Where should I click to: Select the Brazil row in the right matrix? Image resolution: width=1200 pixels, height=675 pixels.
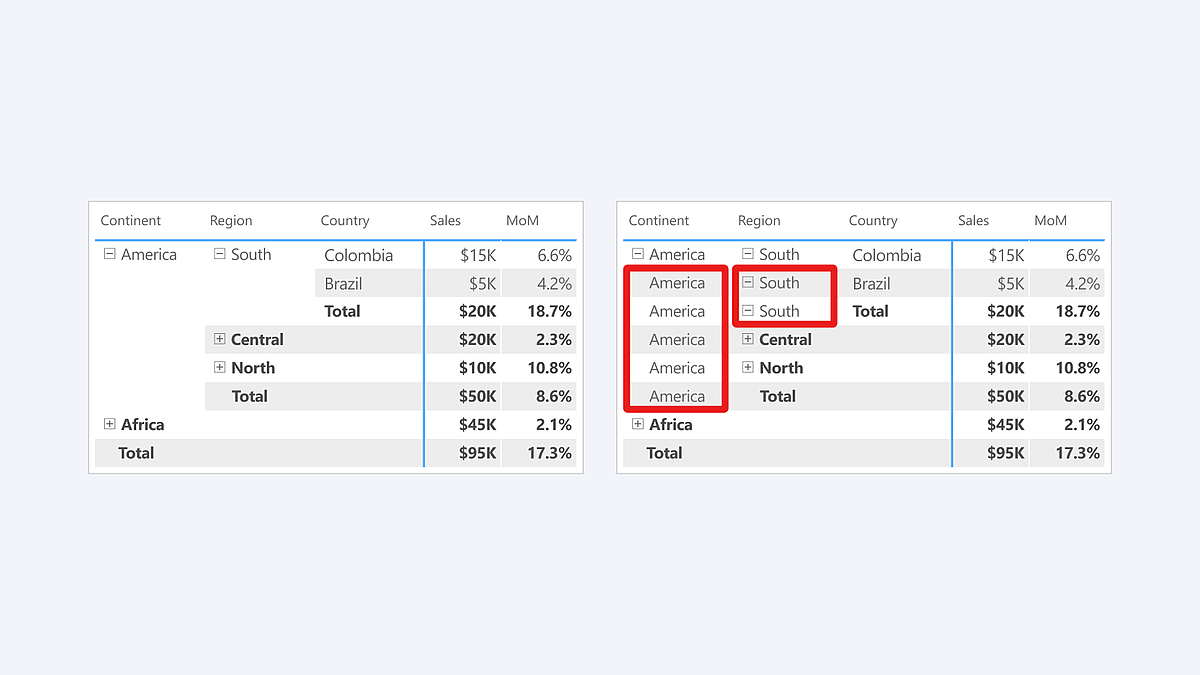[870, 283]
